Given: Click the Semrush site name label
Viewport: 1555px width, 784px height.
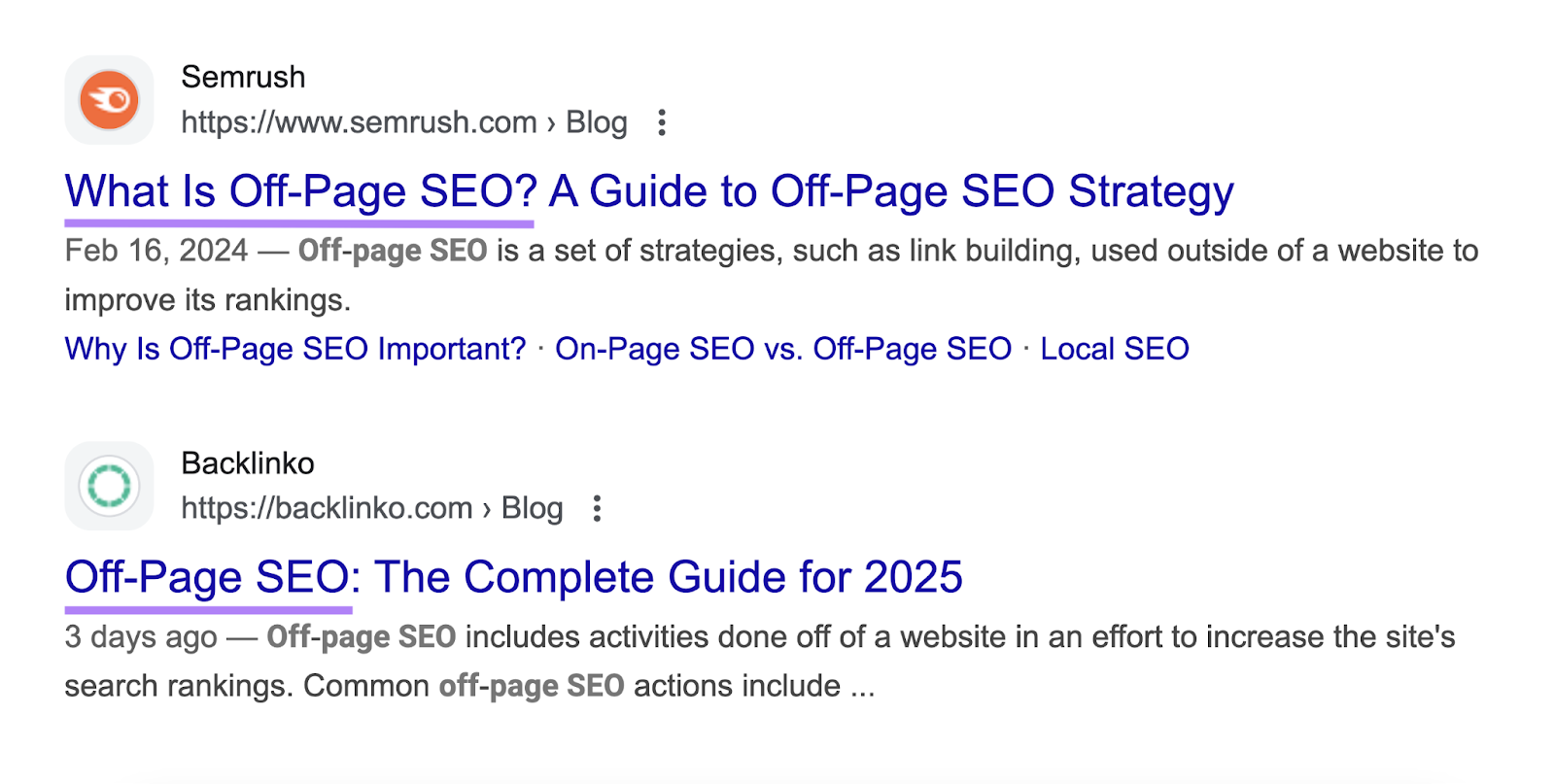Looking at the screenshot, I should (x=243, y=77).
